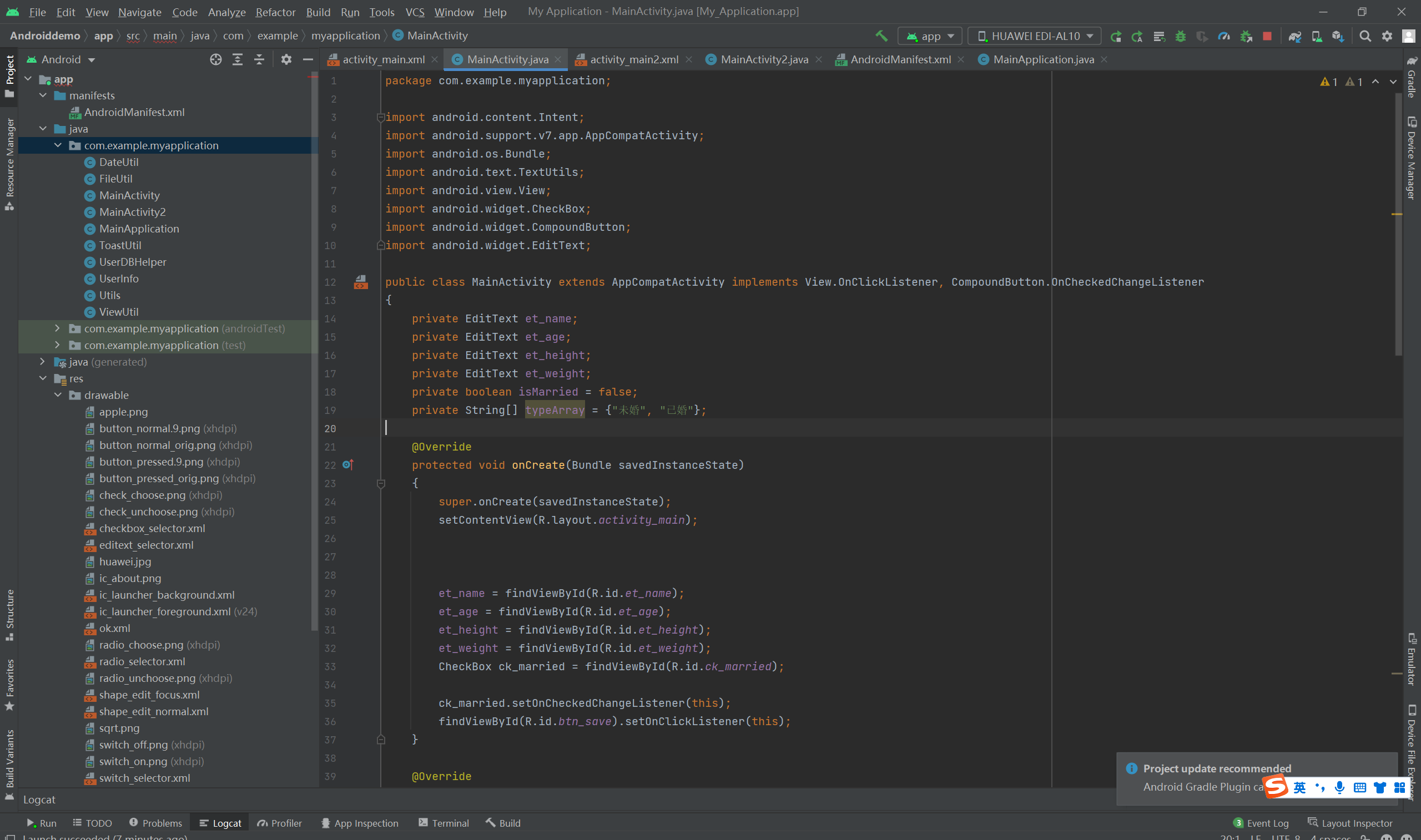Switch to the MainActivity2.java tab
The width and height of the screenshot is (1421, 840).
tap(764, 59)
